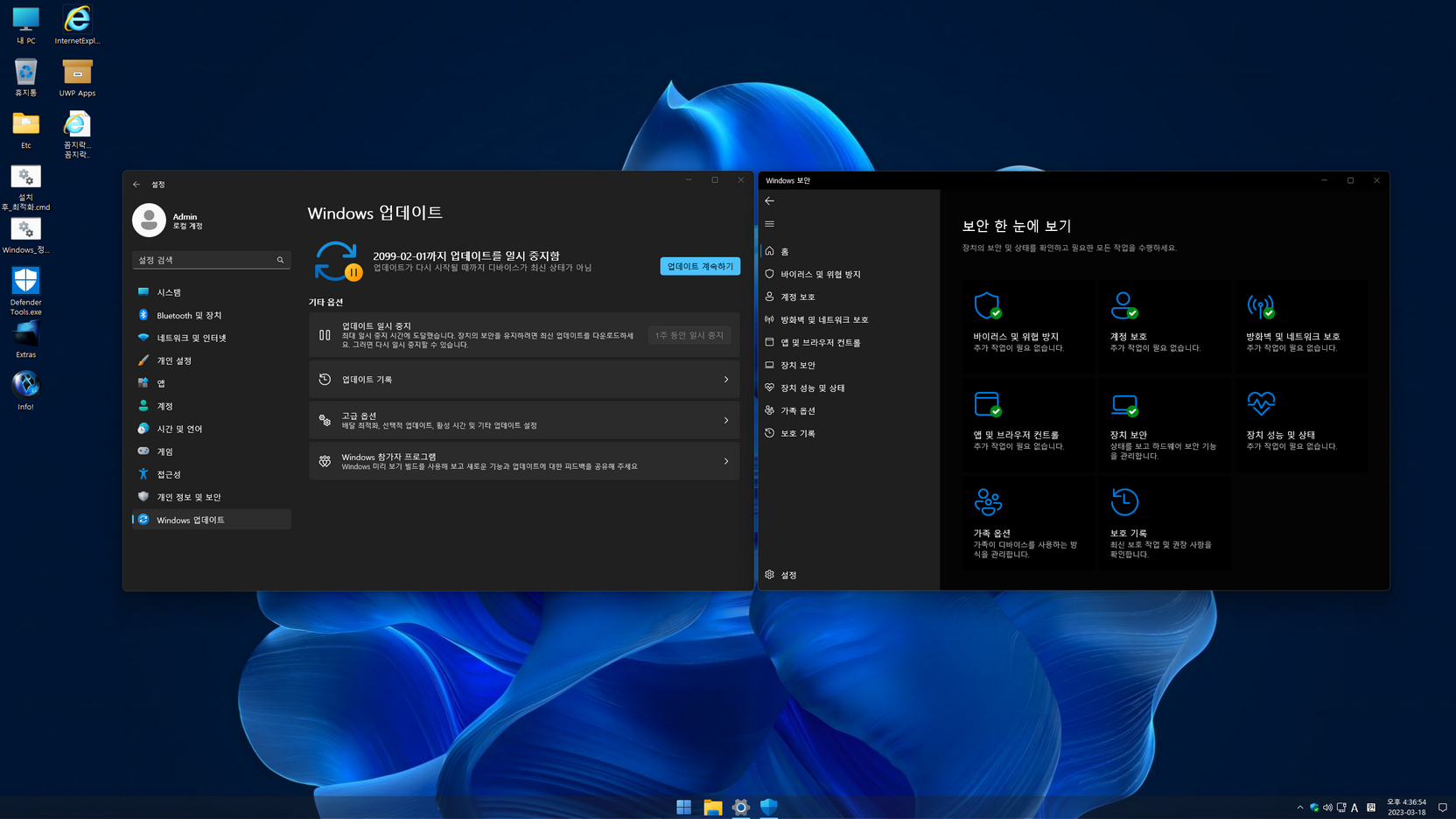Expand 업데이트 기록 row chevron

click(x=726, y=380)
